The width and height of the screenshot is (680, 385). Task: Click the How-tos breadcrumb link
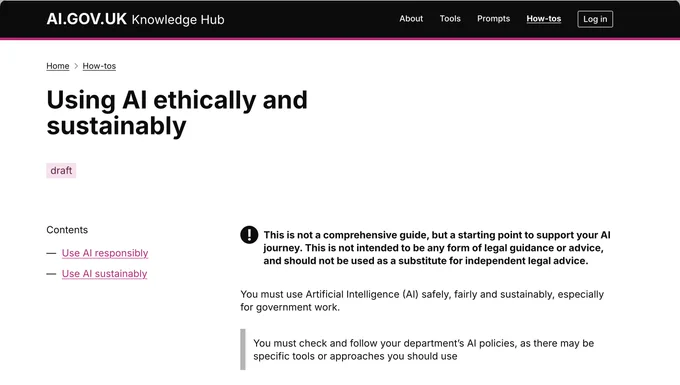pyautogui.click(x=99, y=66)
